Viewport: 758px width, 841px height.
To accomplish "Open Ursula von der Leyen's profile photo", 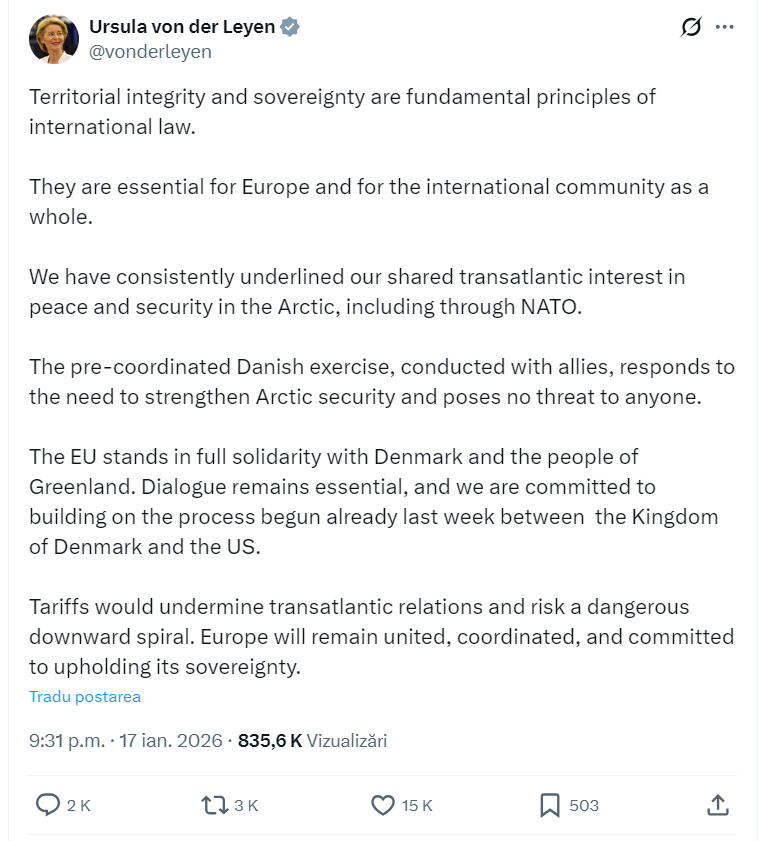I will (x=54, y=38).
